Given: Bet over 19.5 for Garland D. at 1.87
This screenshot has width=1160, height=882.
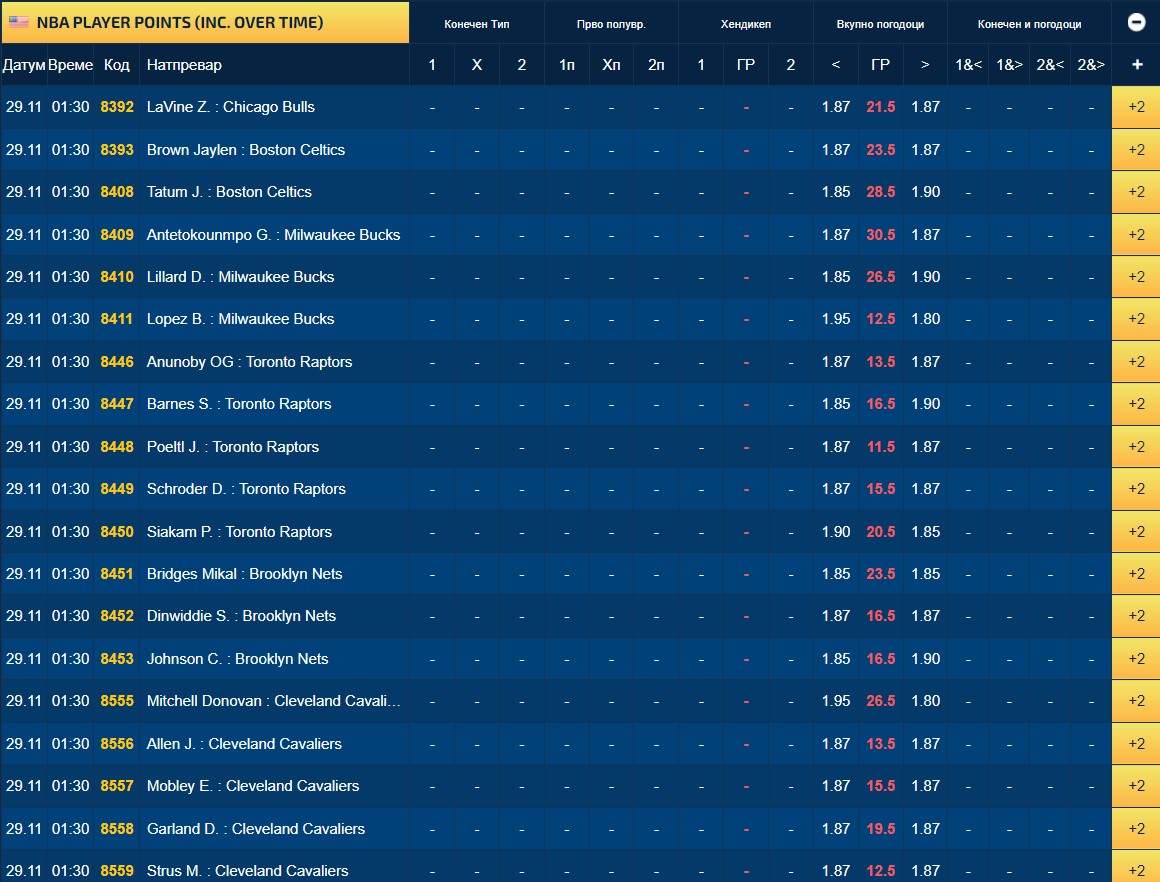Looking at the screenshot, I should pos(925,829).
